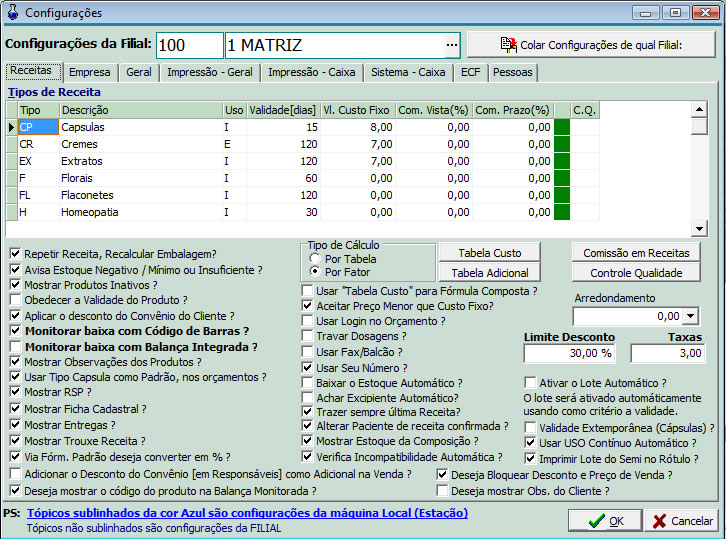The image size is (726, 539).
Task: Switch to the Empresa tab
Action: pos(91,73)
